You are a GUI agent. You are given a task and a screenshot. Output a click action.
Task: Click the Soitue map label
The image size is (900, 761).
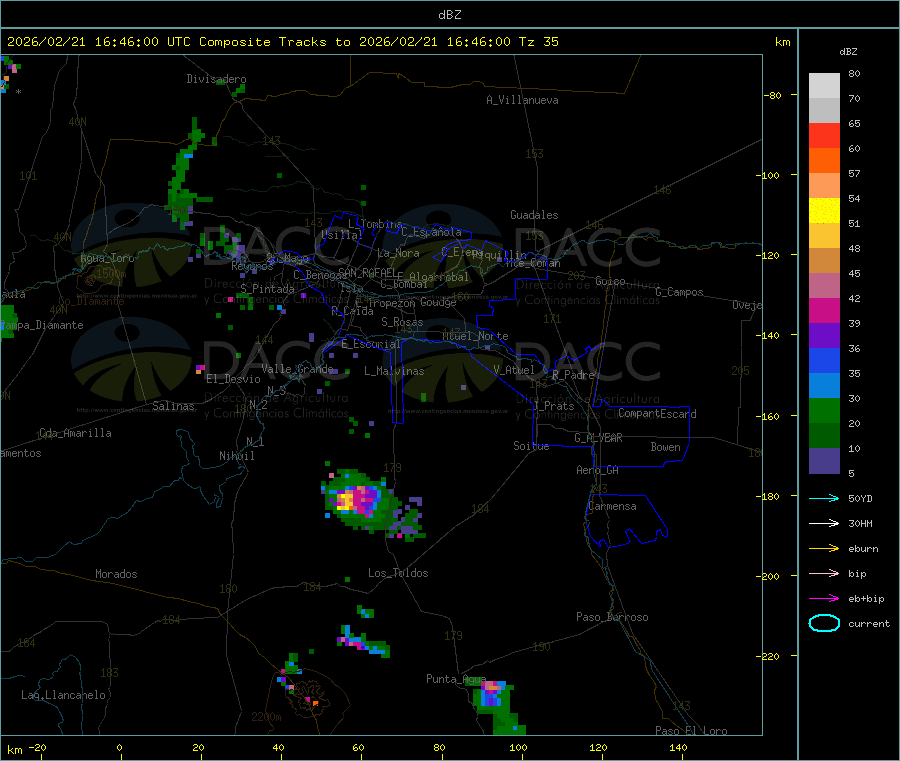coord(531,446)
